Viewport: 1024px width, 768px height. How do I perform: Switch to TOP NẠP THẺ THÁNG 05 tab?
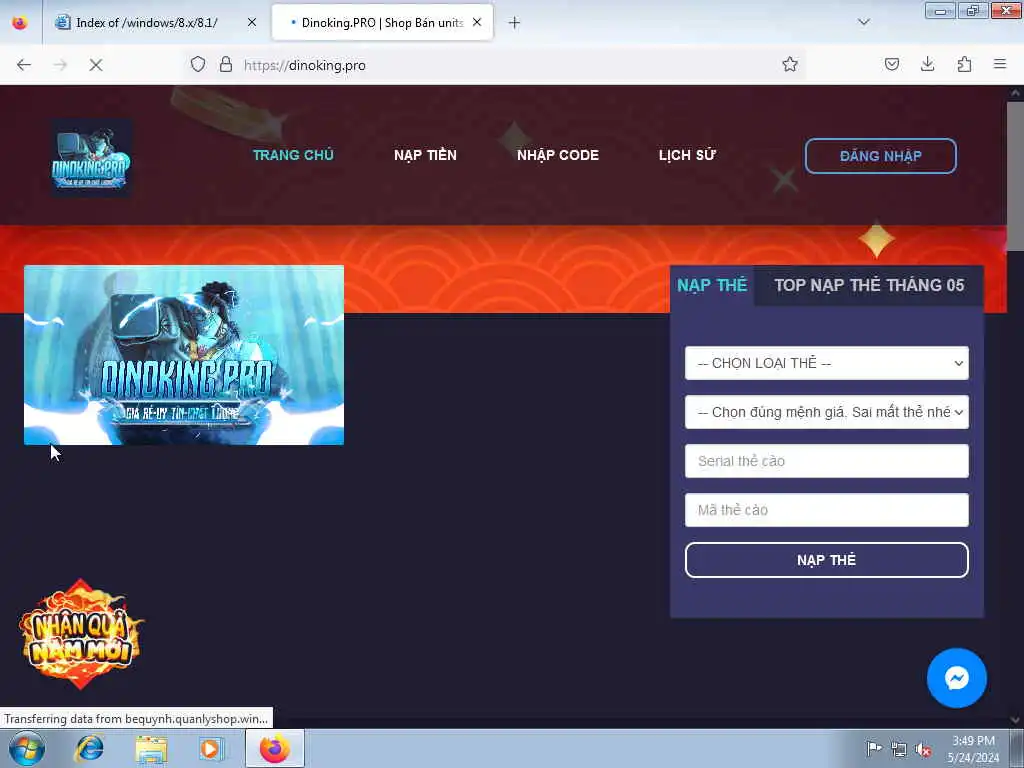tap(869, 285)
